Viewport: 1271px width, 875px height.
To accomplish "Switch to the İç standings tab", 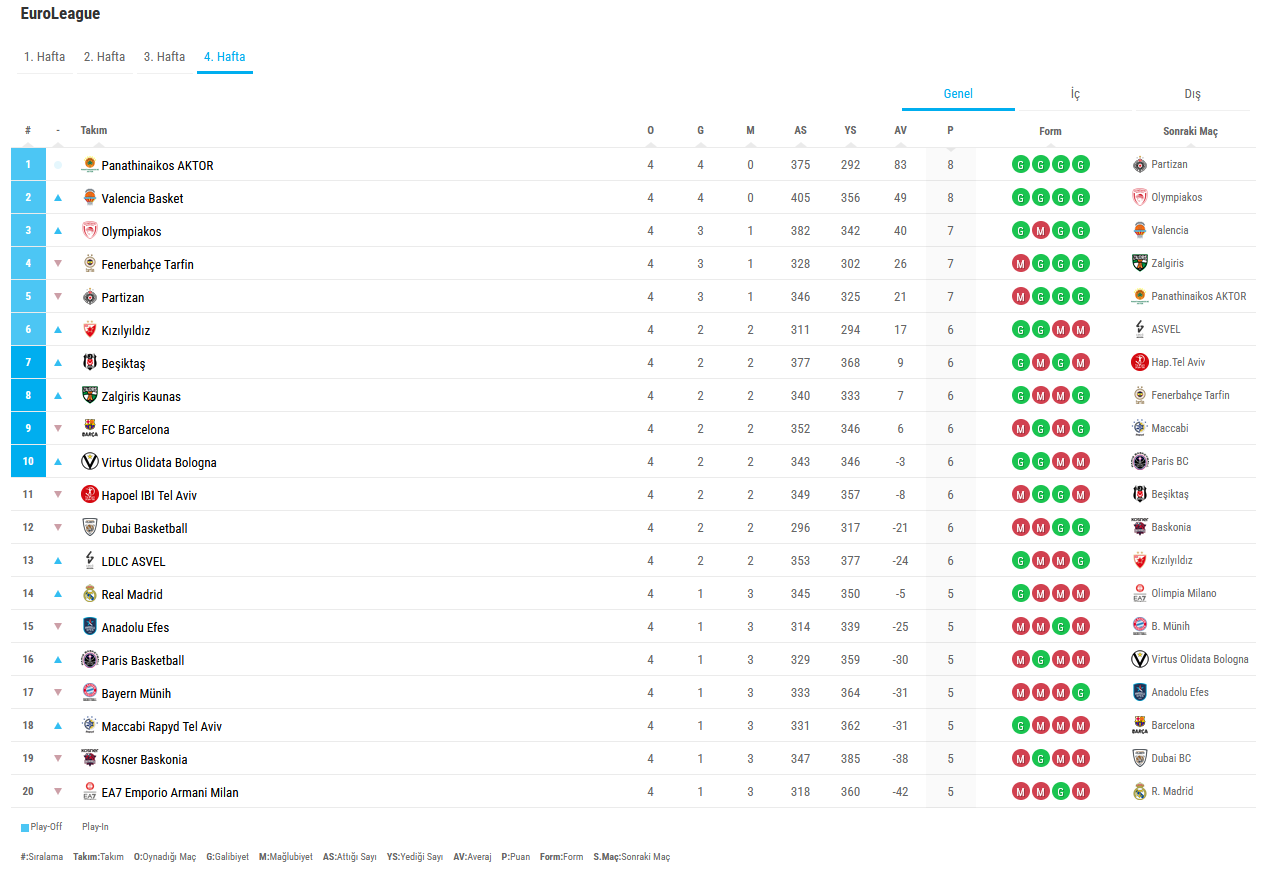I will click(1075, 94).
